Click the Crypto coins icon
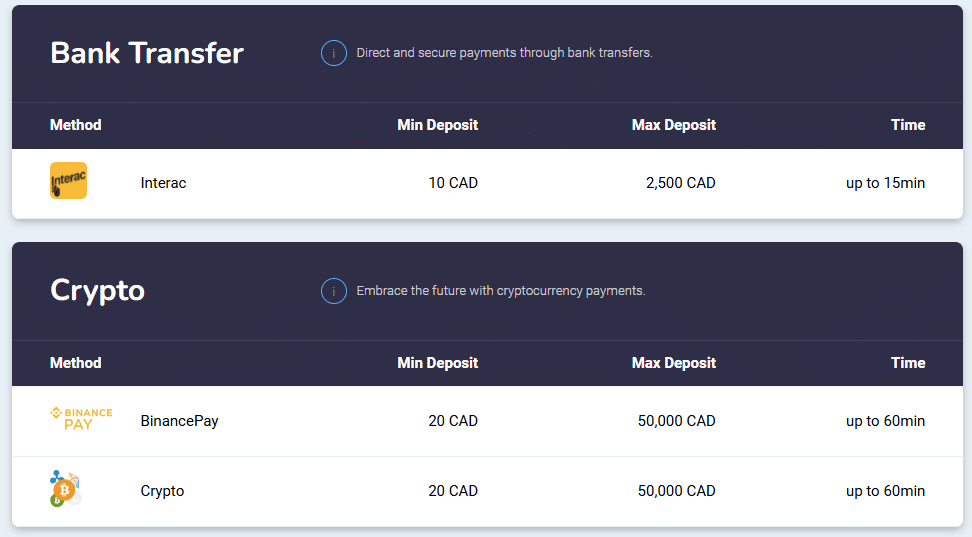Image resolution: width=972 pixels, height=537 pixels. click(65, 489)
